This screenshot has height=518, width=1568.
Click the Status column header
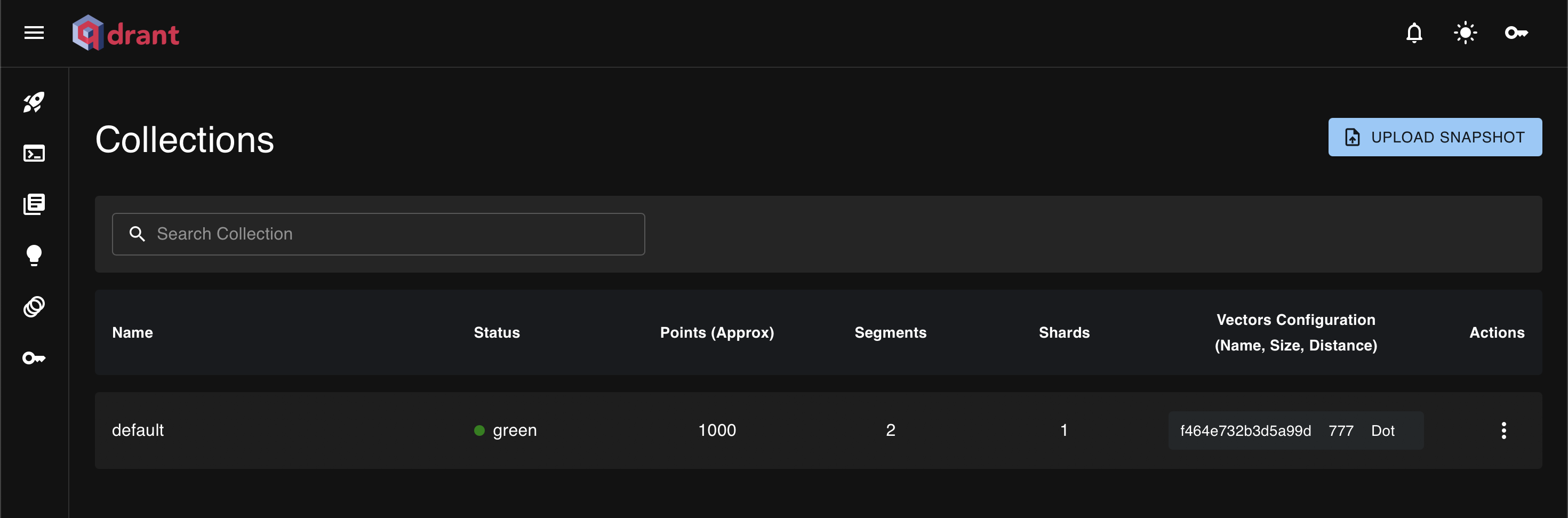point(497,332)
